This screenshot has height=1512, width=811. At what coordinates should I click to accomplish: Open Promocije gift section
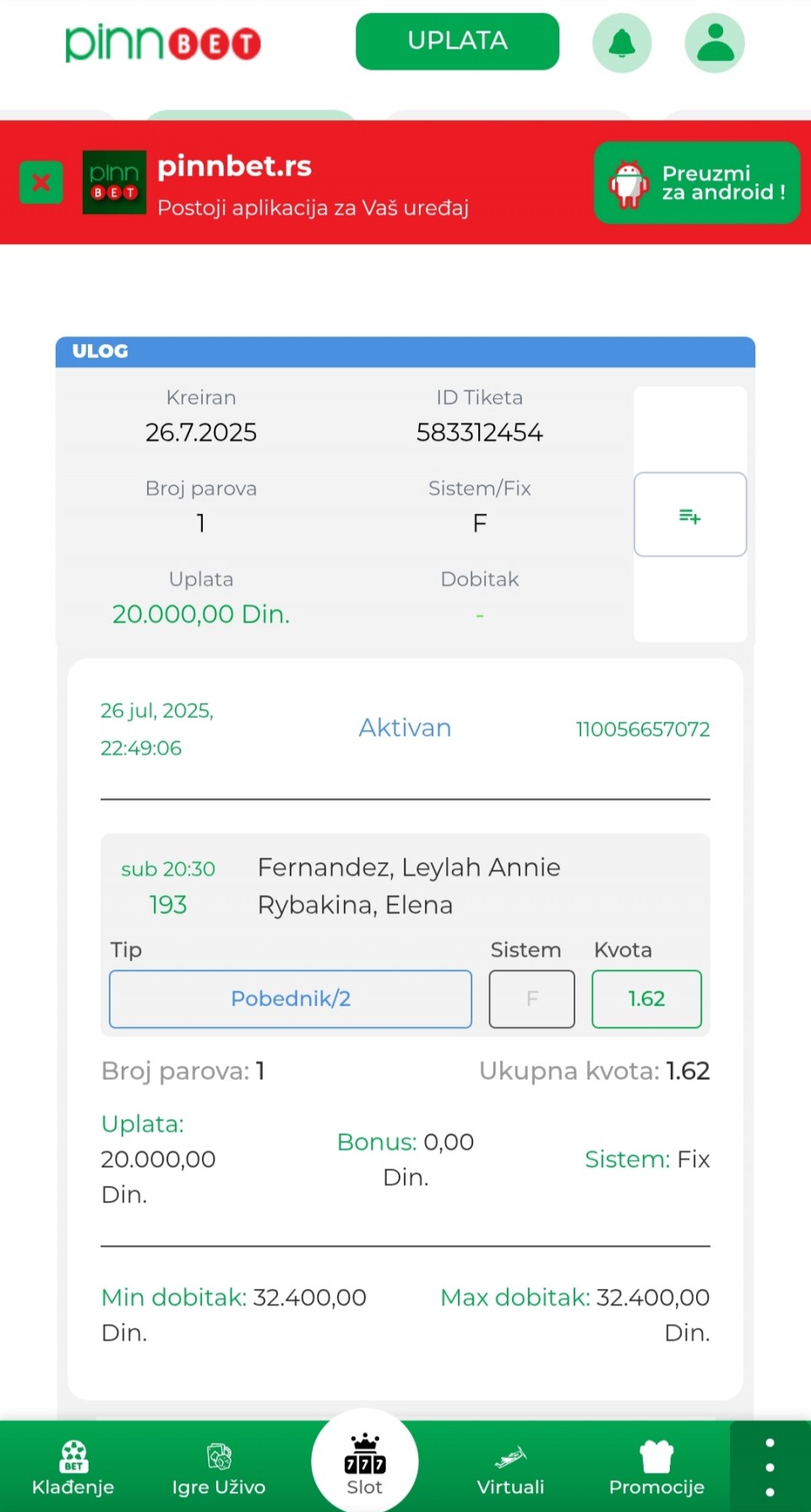[656, 1467]
